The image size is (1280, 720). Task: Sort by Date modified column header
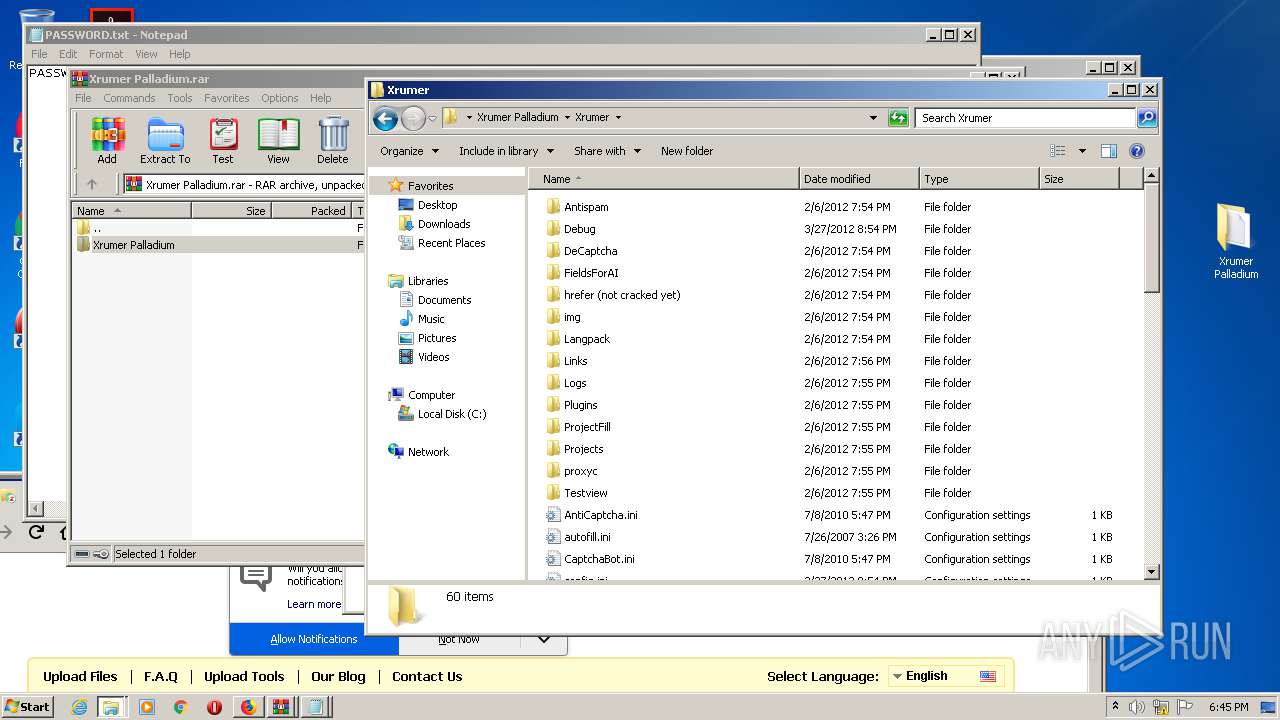tap(859, 179)
